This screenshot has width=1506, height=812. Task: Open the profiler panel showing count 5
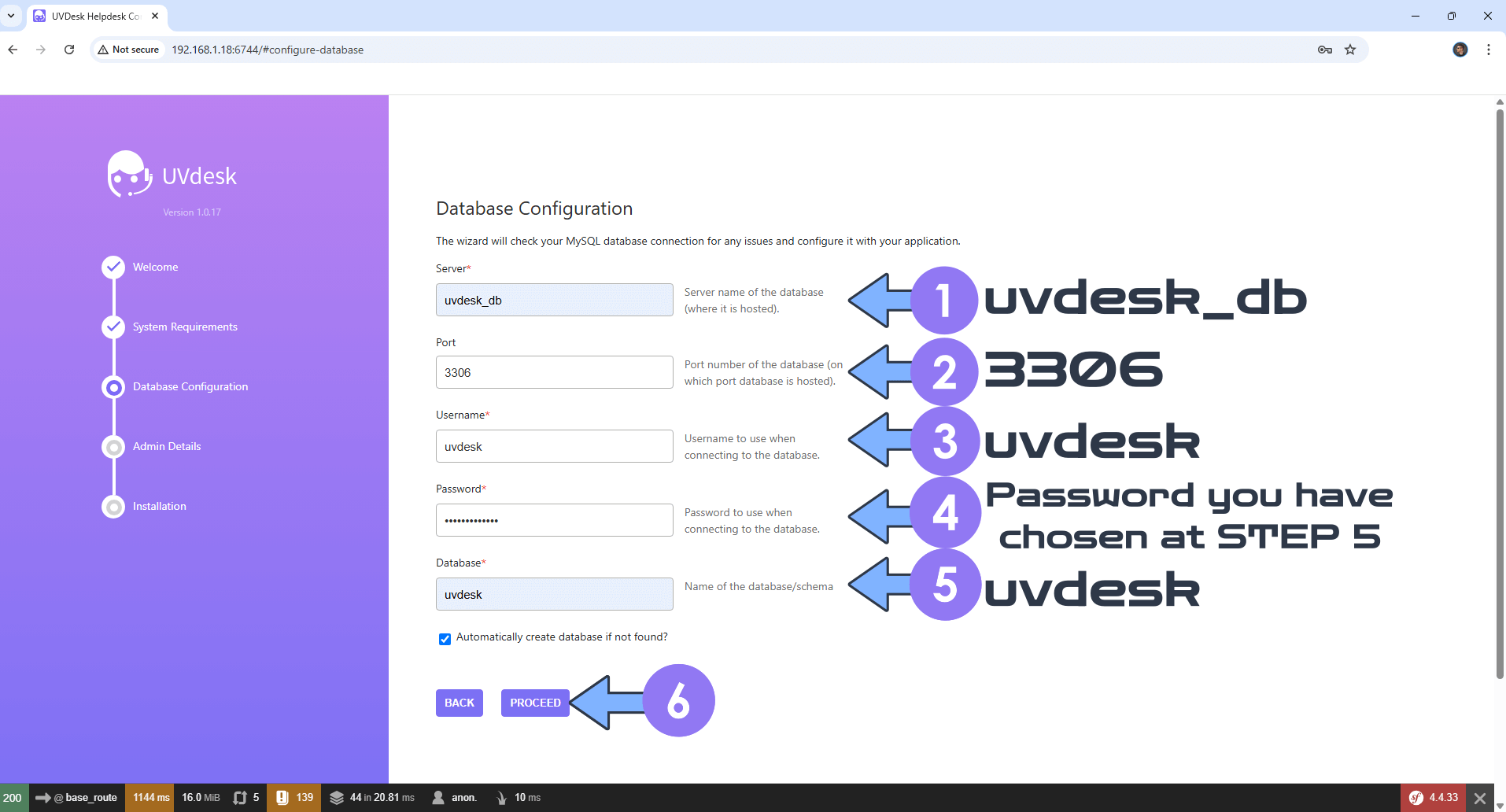coord(246,798)
